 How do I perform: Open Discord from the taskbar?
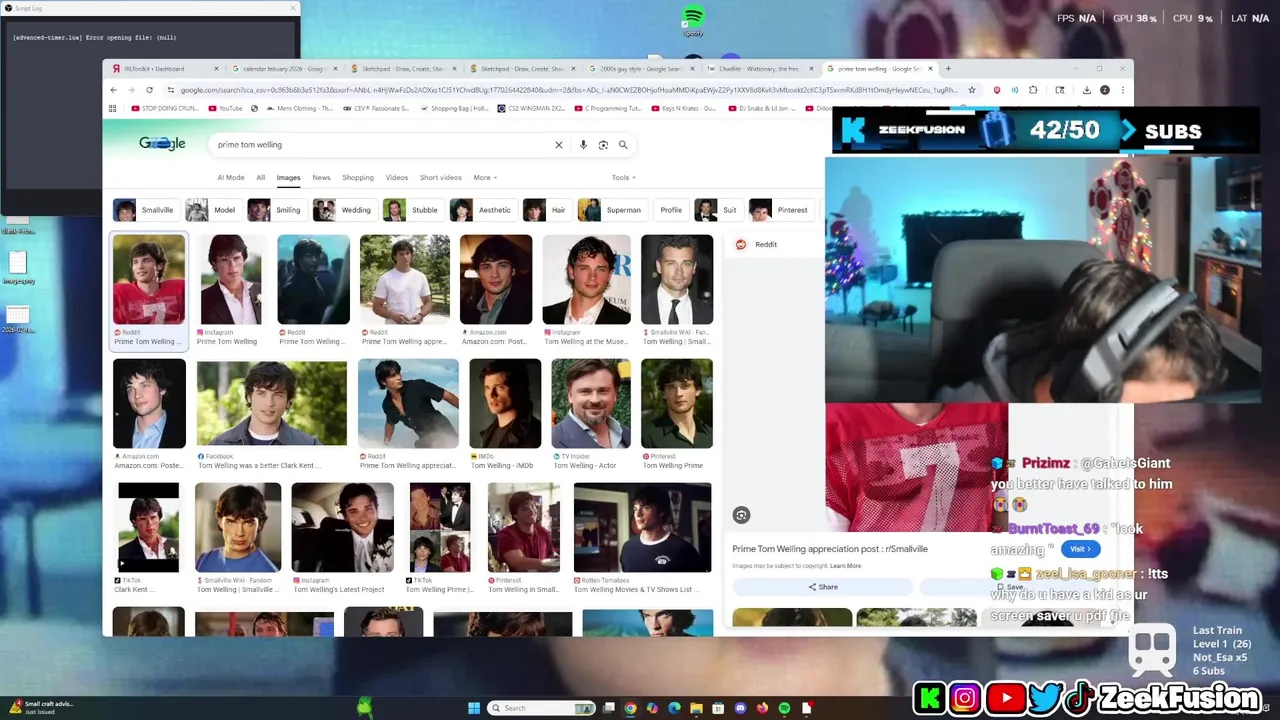point(740,708)
